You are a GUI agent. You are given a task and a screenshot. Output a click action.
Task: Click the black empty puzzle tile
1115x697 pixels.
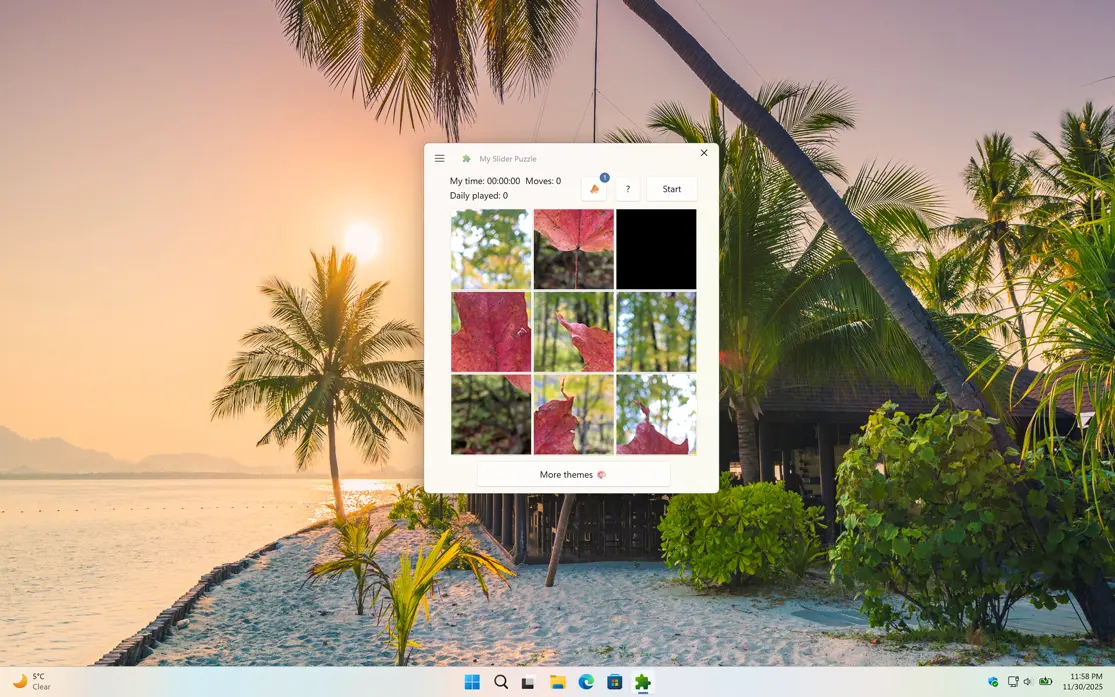(656, 249)
